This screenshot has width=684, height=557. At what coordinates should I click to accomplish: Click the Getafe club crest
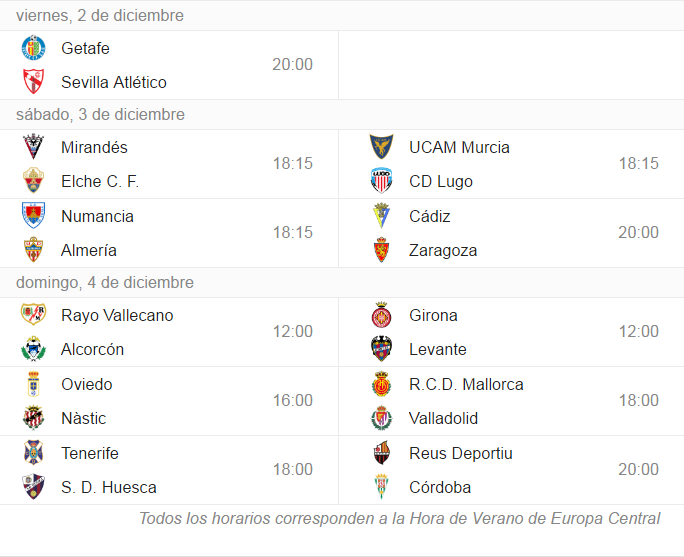[34, 48]
